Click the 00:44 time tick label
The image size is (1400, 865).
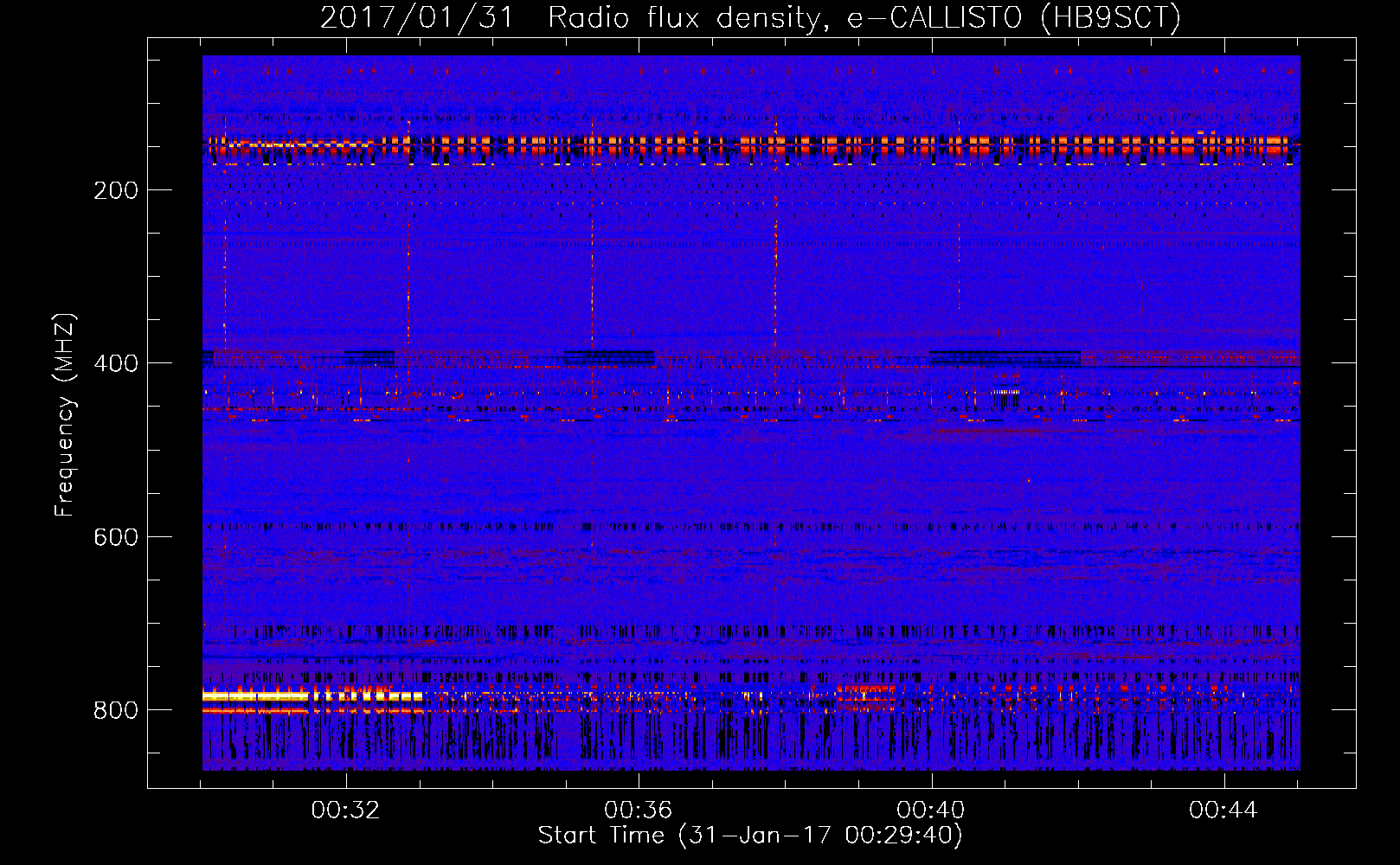[x=1223, y=811]
